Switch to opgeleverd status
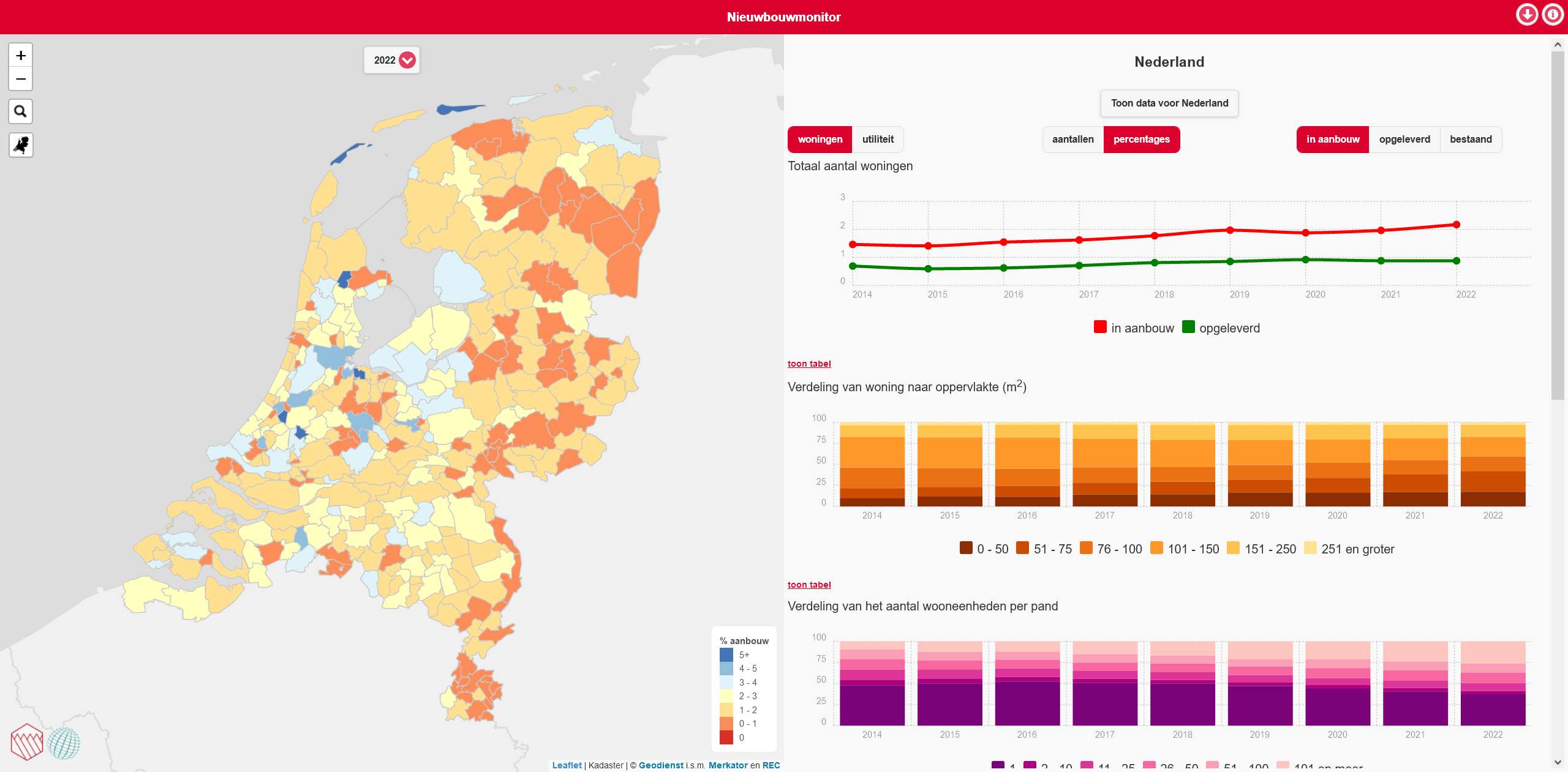This screenshot has width=1568, height=772. pos(1404,140)
